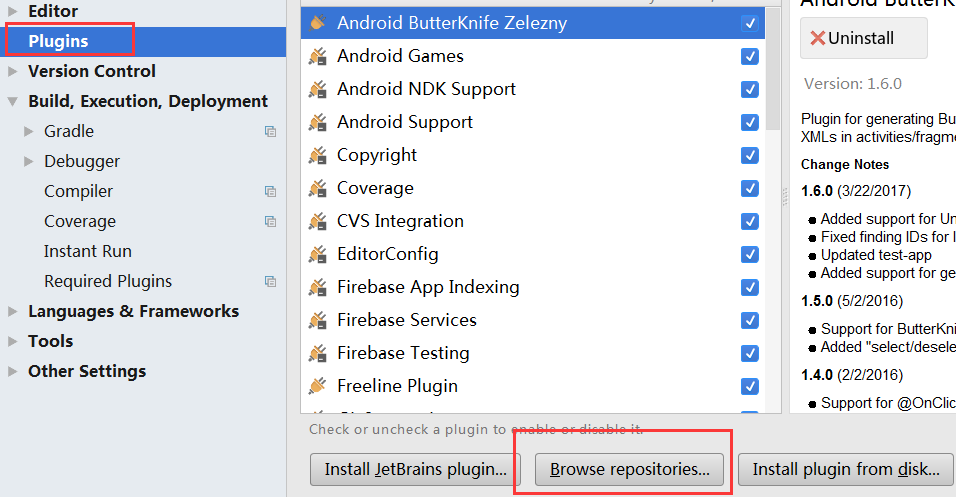956x497 pixels.
Task: Click the Android Games plugin icon
Action: 318,56
